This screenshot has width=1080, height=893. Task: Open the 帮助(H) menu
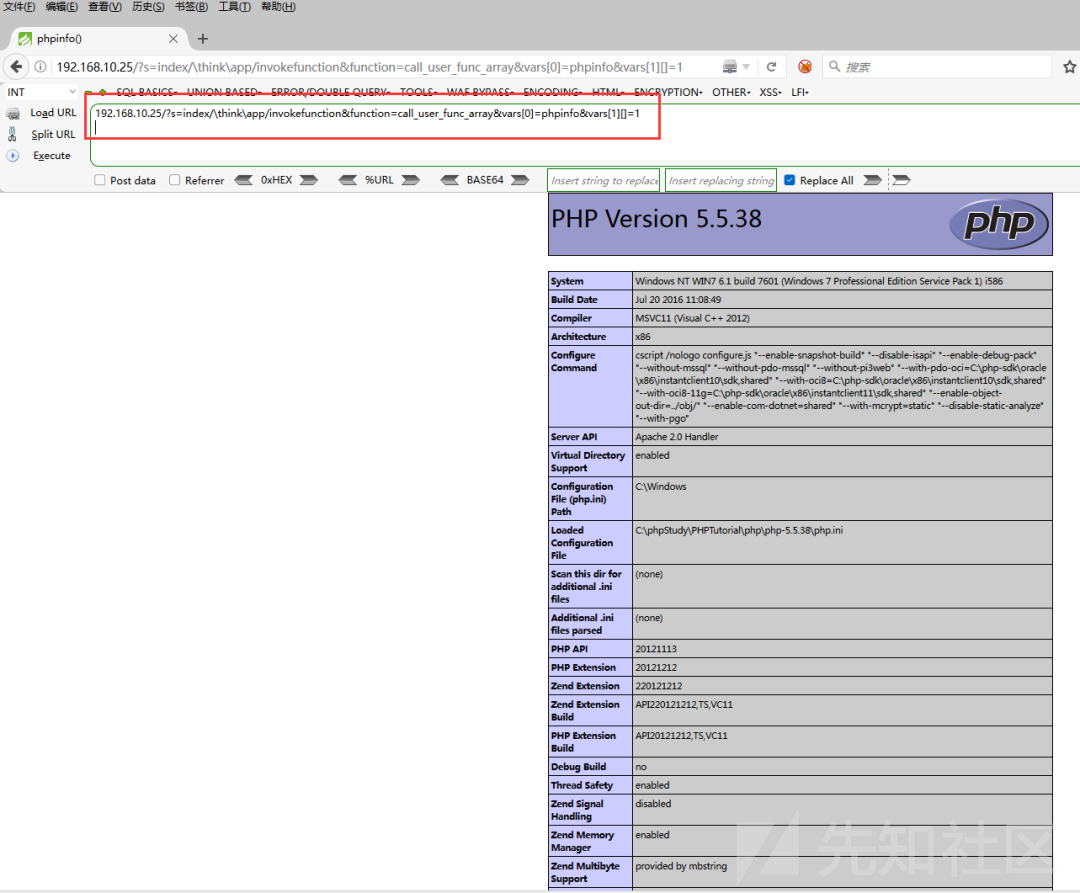278,7
